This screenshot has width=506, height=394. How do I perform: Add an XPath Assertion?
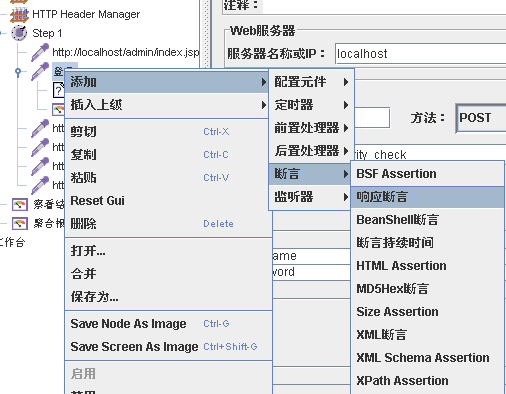[427, 381]
